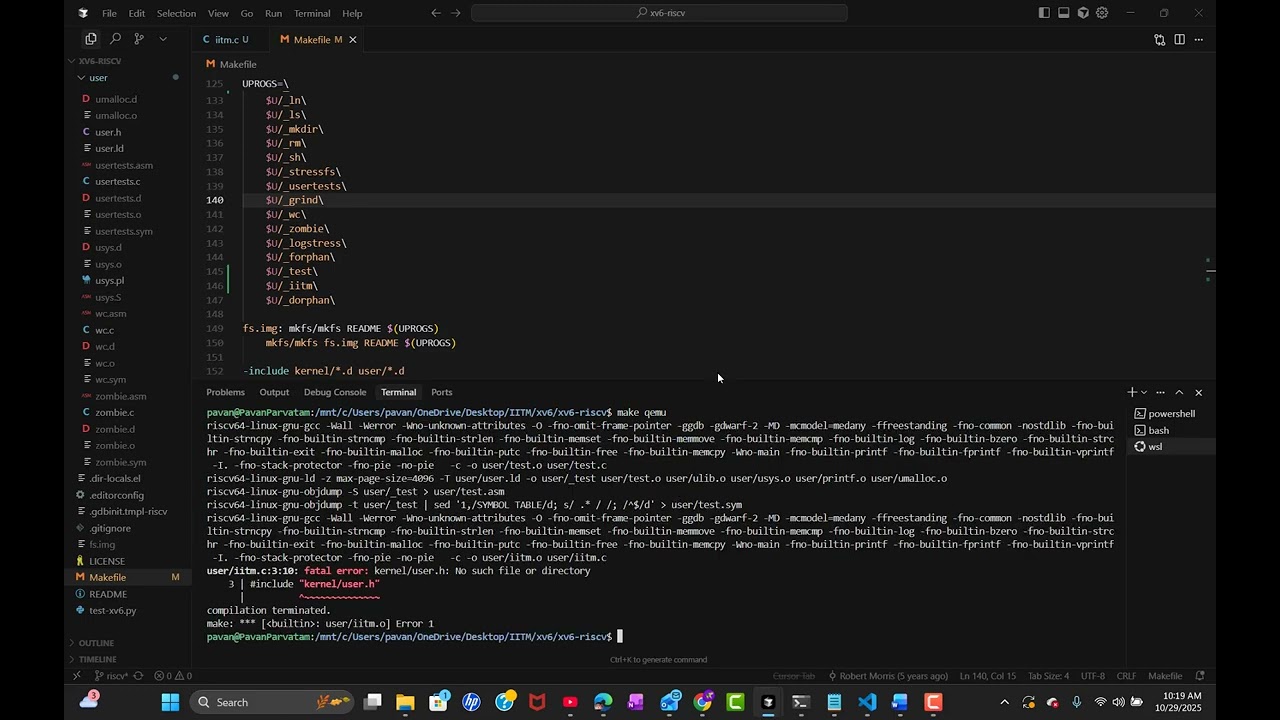Open the remote window indicator in status bar

pyautogui.click(x=76, y=676)
